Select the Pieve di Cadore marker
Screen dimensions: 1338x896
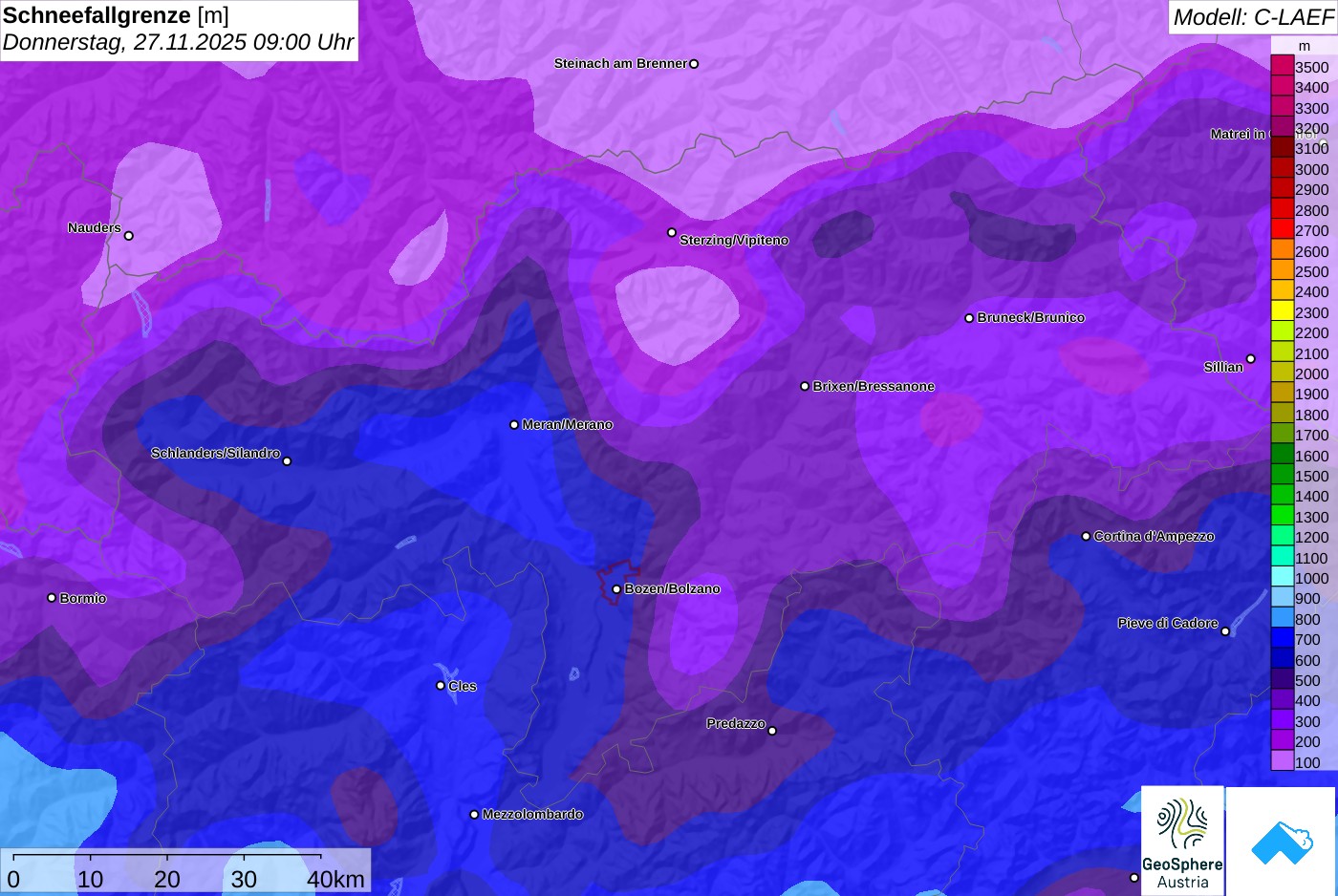point(1225,631)
